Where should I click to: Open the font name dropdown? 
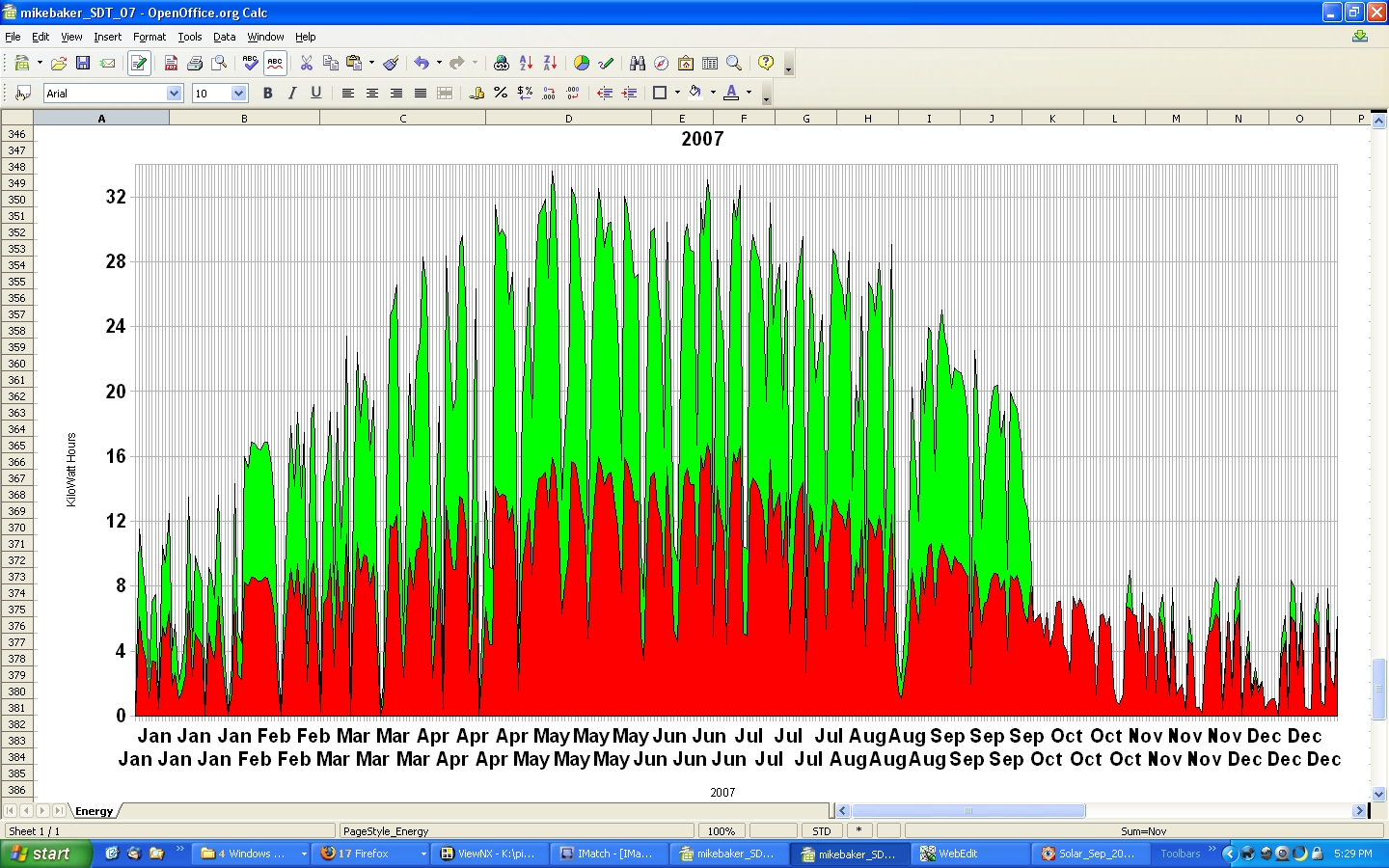pyautogui.click(x=174, y=94)
